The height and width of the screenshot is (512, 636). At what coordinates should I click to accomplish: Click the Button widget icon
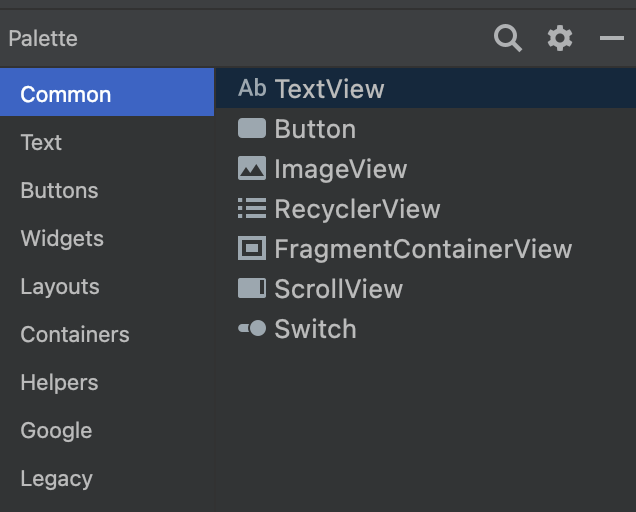click(x=252, y=128)
